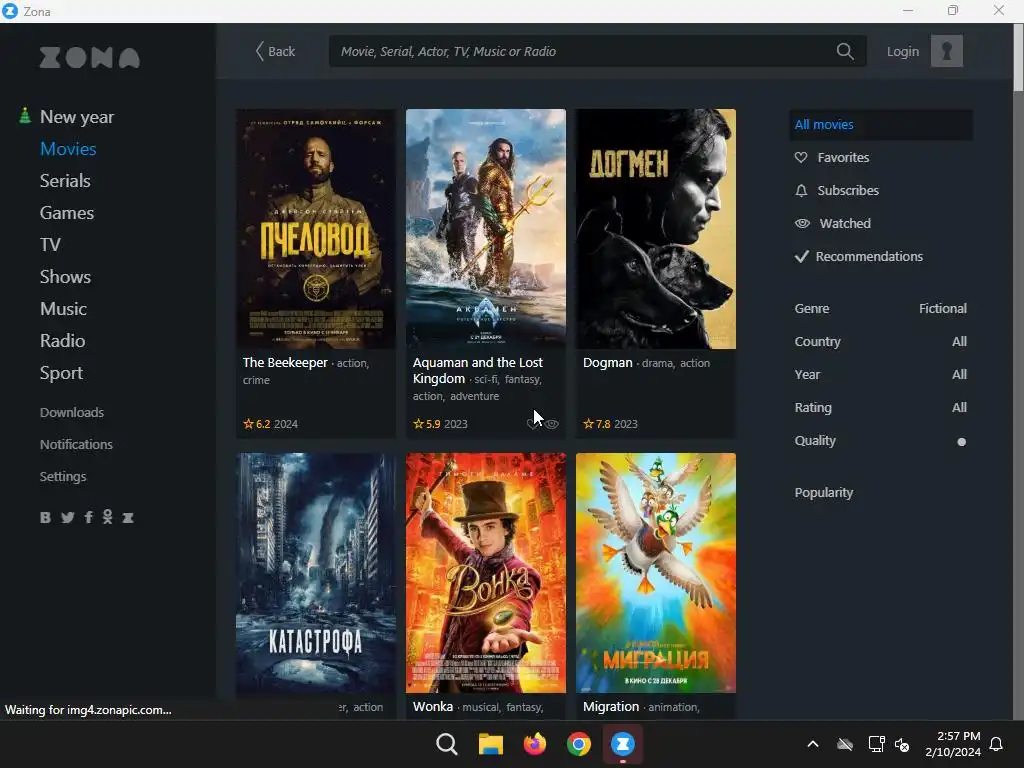Viewport: 1024px width, 768px height.
Task: Click the Login button
Action: tap(903, 51)
